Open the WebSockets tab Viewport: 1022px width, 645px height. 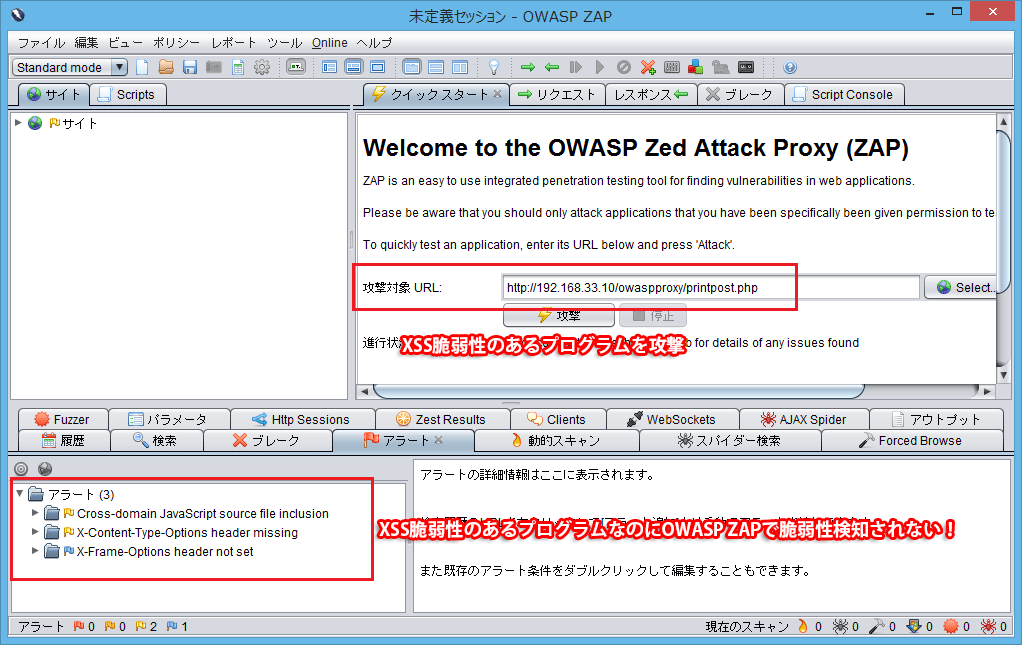(x=672, y=420)
